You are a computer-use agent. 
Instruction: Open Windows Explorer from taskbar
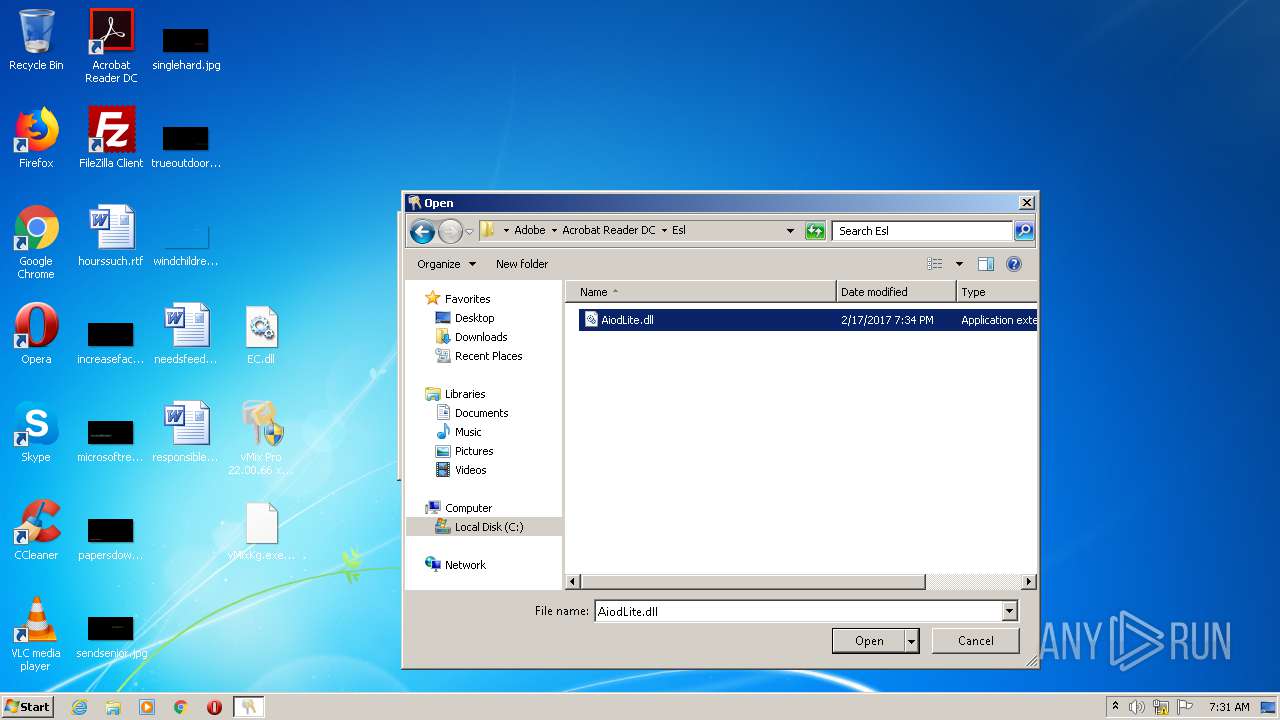113,707
